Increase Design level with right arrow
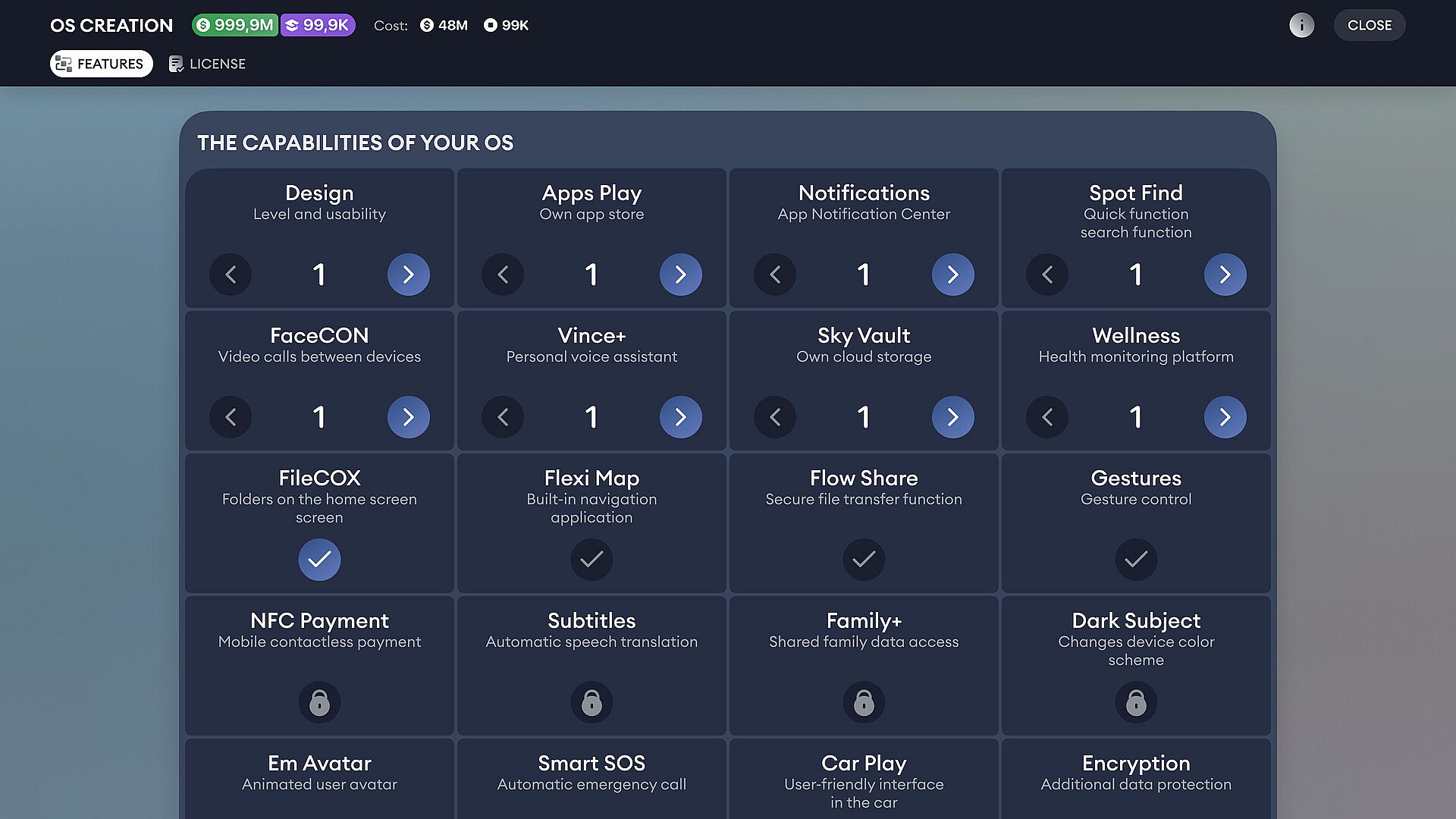Viewport: 1456px width, 819px height. 409,275
